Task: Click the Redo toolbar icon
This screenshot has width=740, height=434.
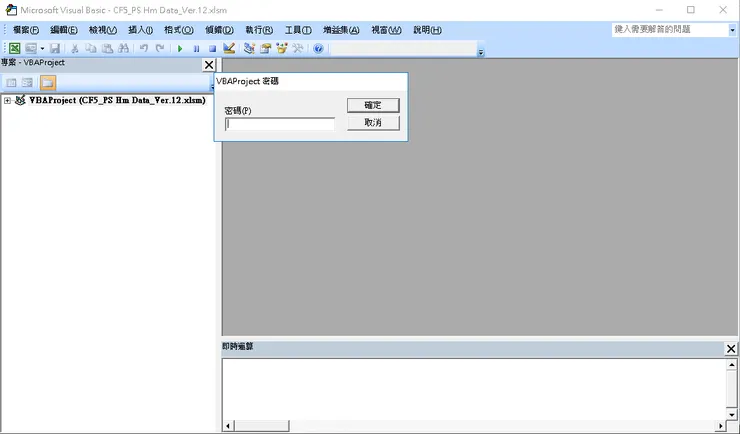Action: 160,48
